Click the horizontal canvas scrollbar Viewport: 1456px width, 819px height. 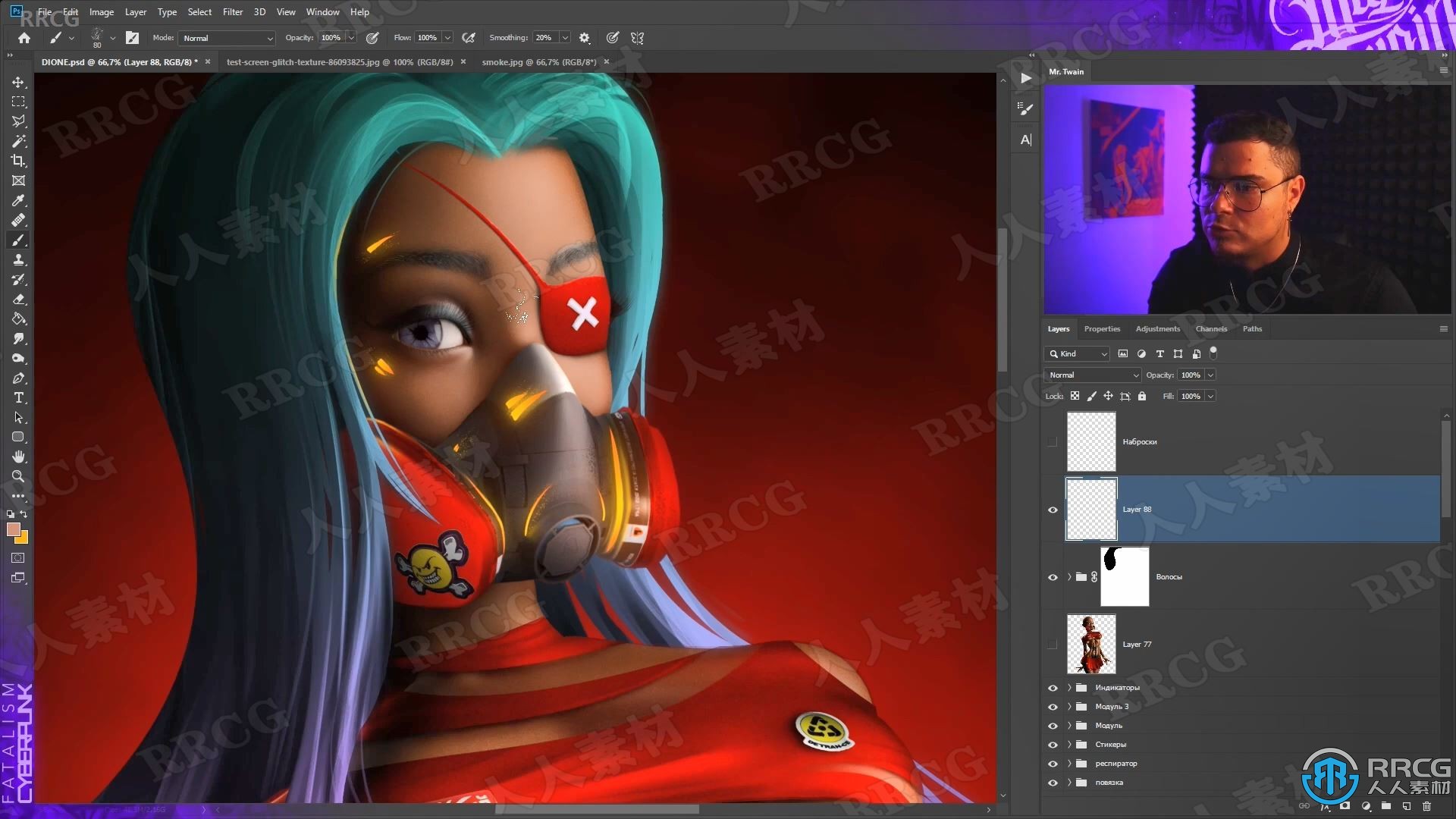(597, 810)
